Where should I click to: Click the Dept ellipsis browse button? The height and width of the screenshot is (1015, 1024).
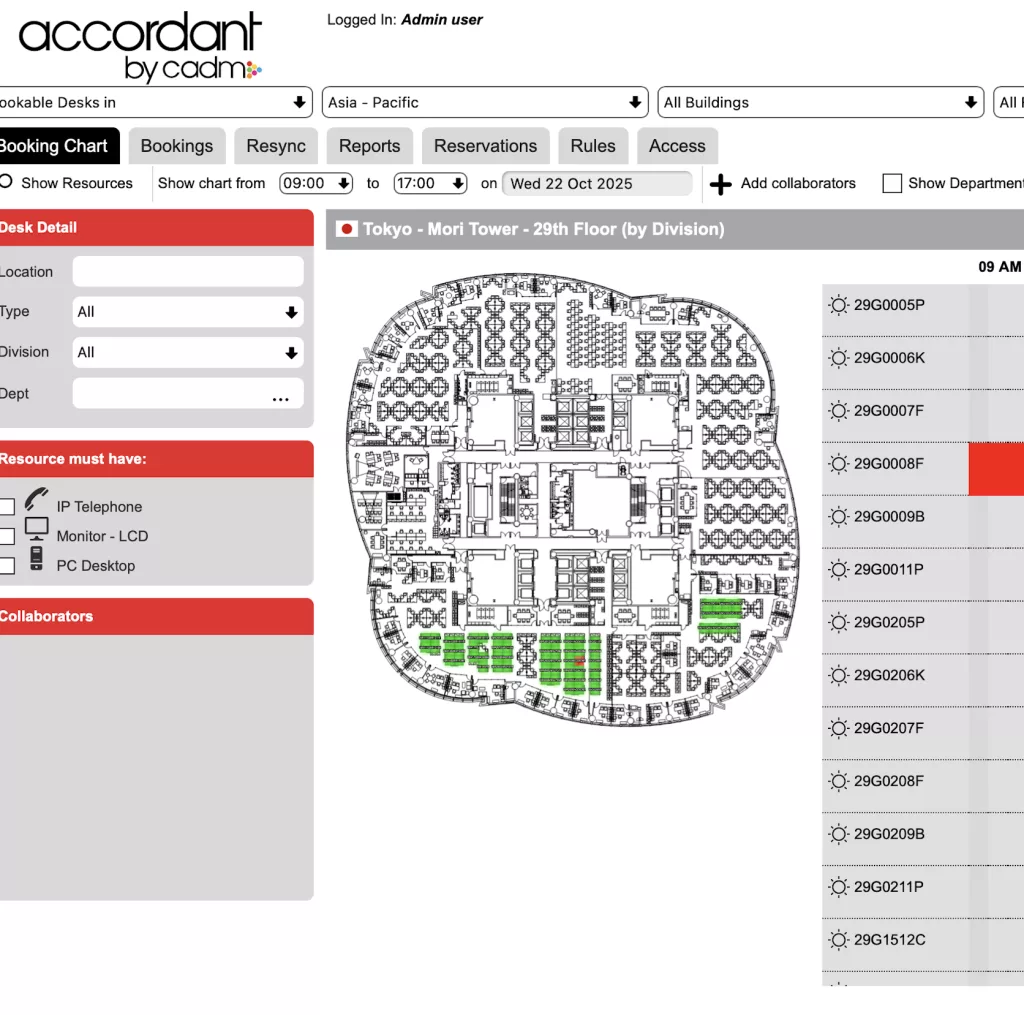[x=281, y=396]
